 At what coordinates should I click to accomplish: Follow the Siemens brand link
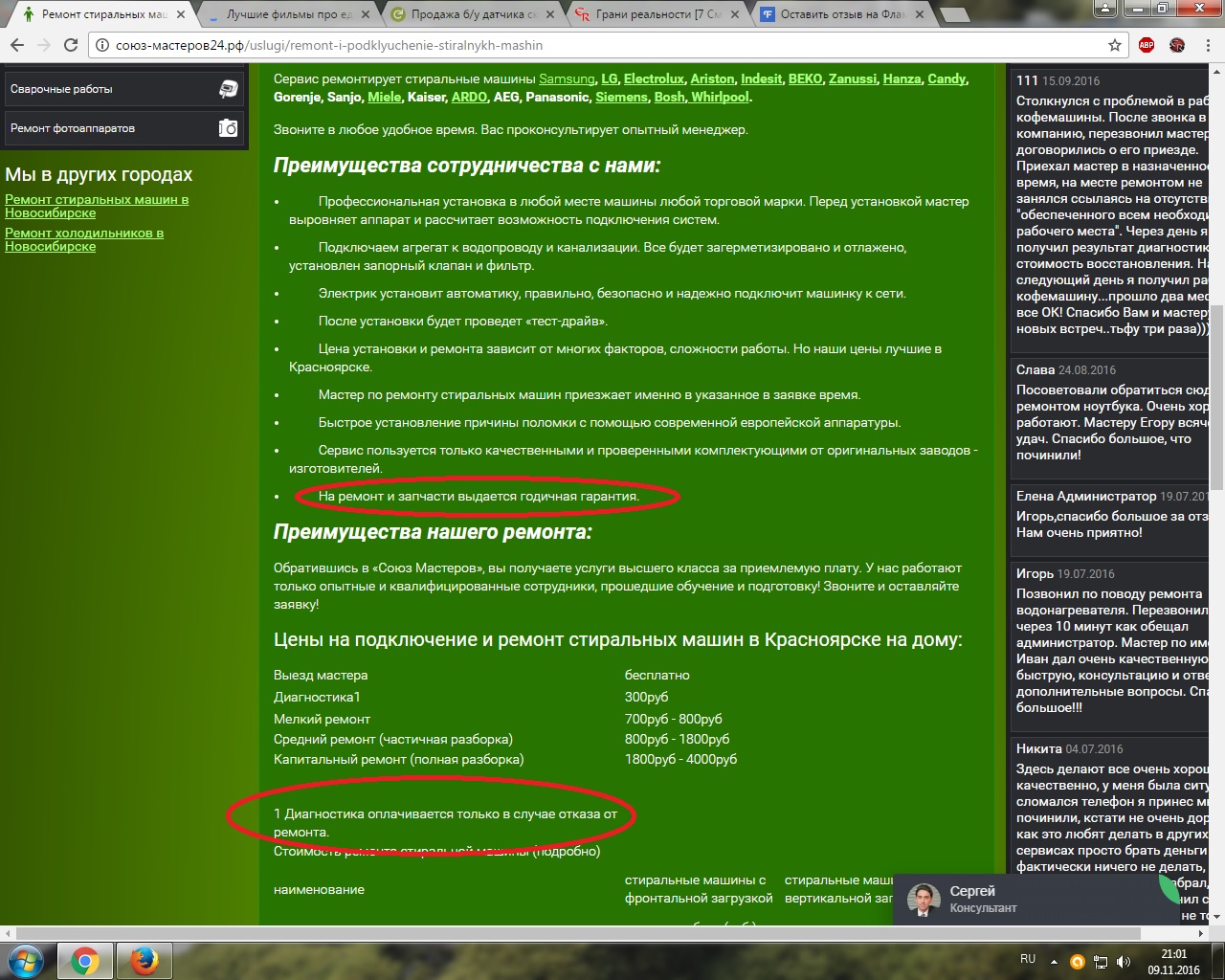pyautogui.click(x=621, y=97)
